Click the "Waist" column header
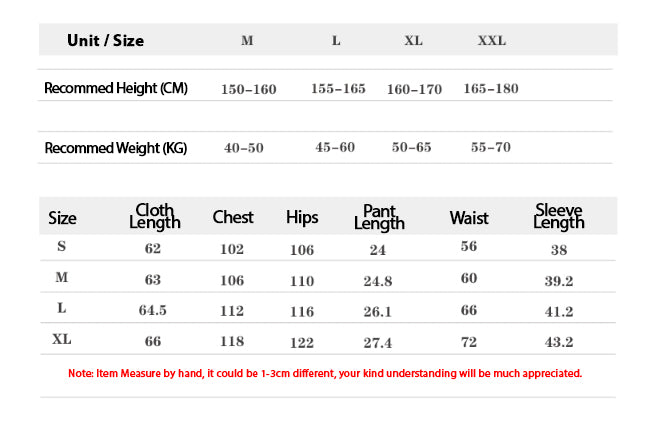Image resolution: width=650 pixels, height=441 pixels. tap(469, 217)
